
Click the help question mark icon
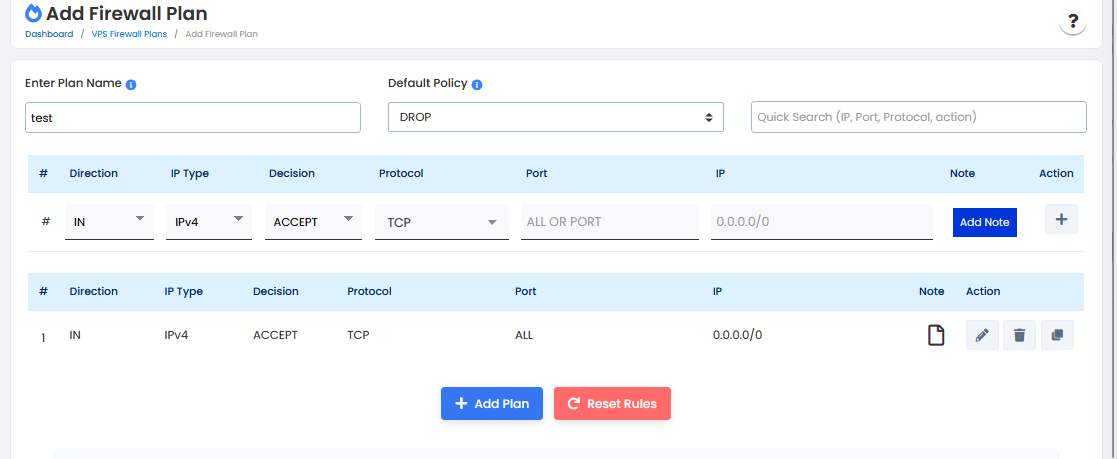click(x=1072, y=22)
